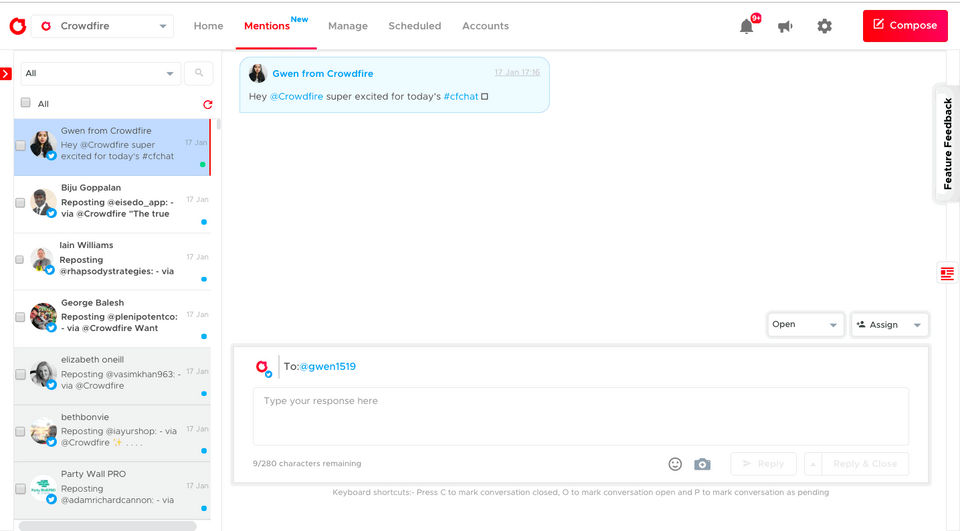The image size is (960, 531).
Task: Click Biju Goppalan's avatar
Action: pyautogui.click(x=42, y=201)
